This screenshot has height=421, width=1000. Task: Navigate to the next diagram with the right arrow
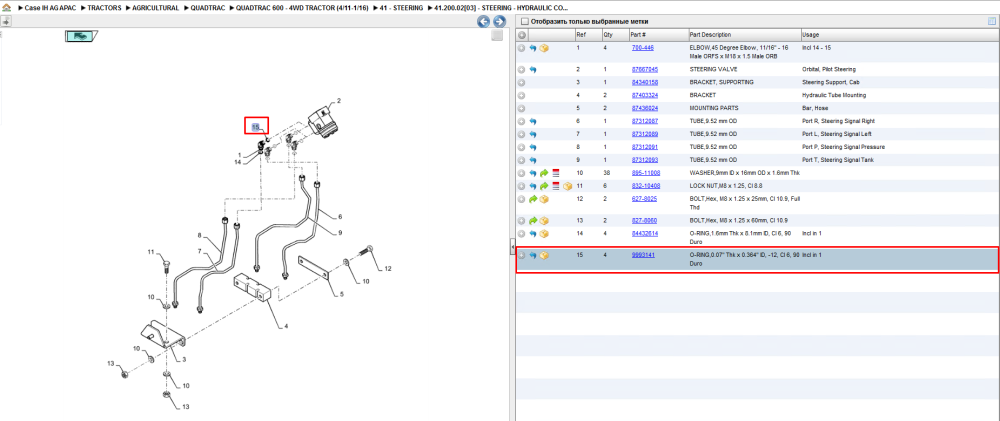click(499, 22)
